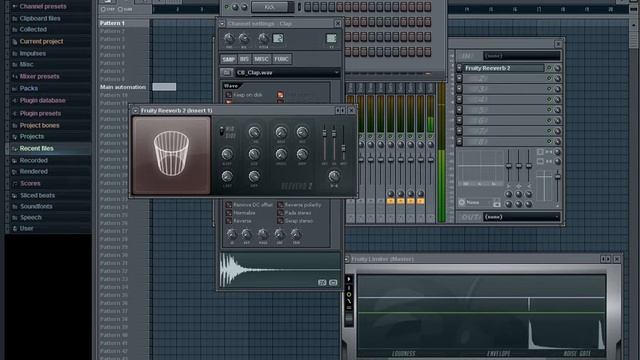Select the Main automation pattern row
640x360 pixels.
click(x=123, y=87)
